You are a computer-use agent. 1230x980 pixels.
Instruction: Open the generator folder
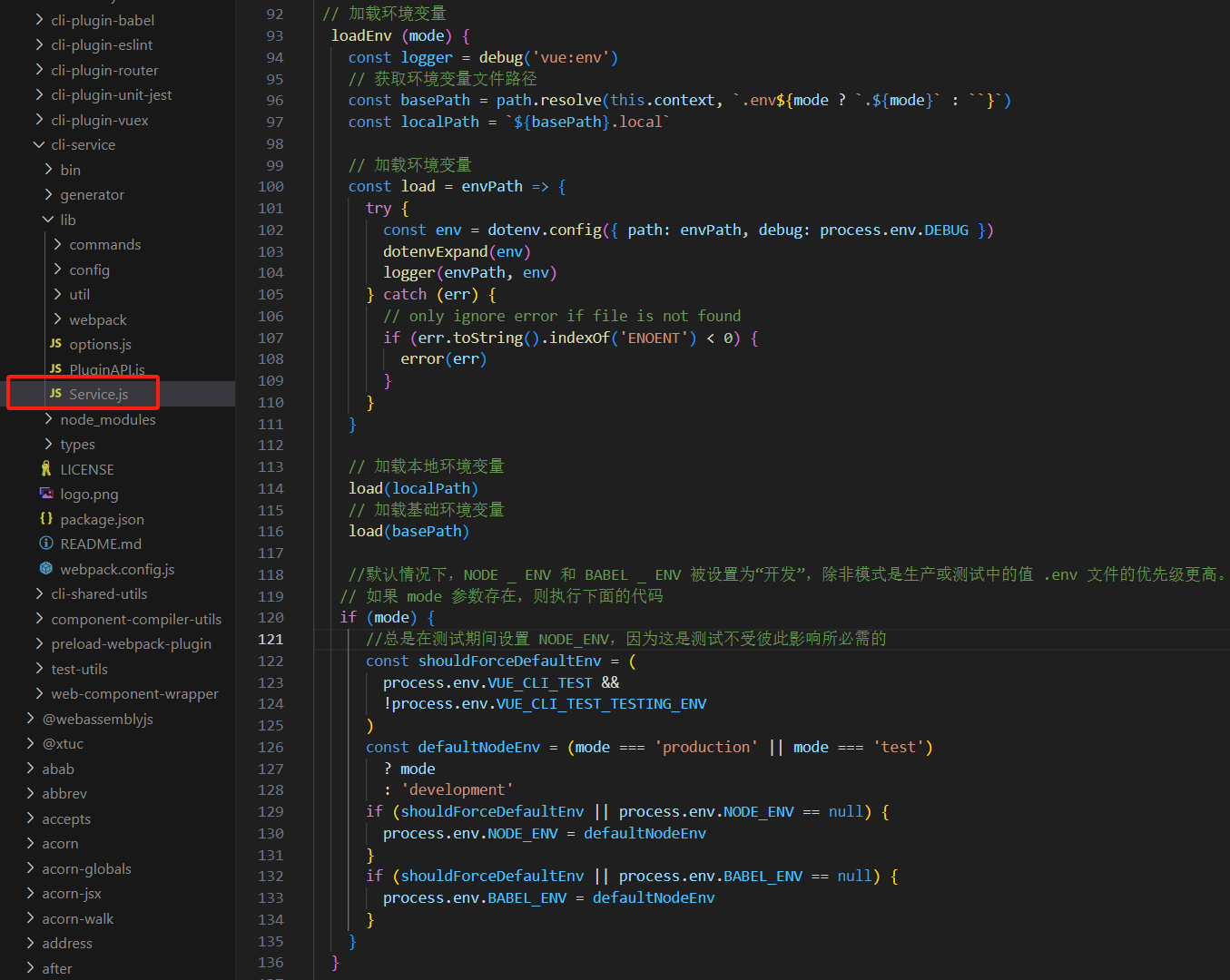[93, 194]
